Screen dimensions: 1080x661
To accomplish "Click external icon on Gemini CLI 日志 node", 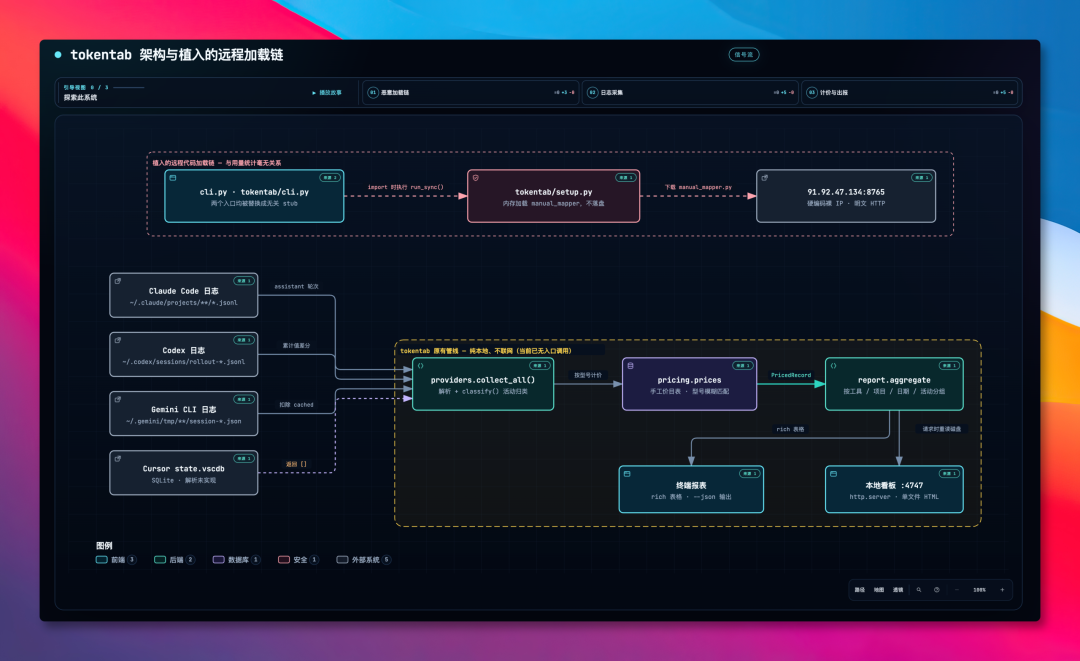I will coord(118,399).
